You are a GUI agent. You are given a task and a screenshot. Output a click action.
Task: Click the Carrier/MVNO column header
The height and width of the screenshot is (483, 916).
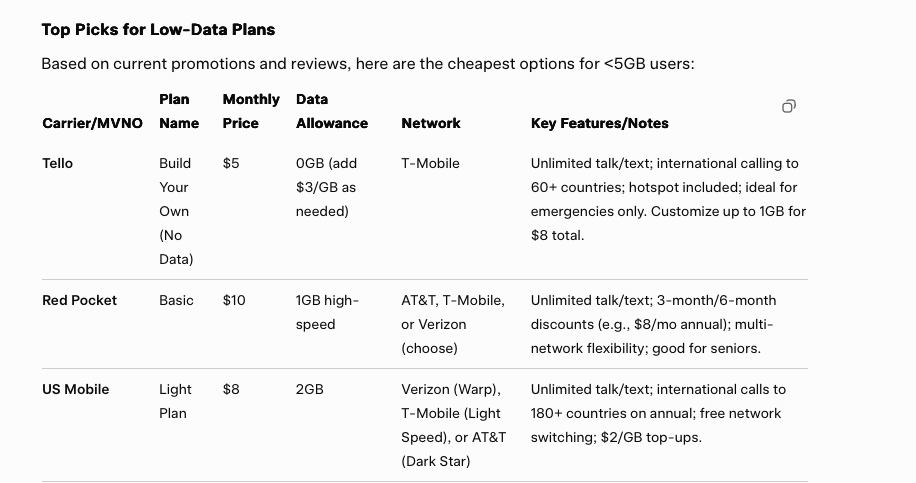tap(92, 123)
